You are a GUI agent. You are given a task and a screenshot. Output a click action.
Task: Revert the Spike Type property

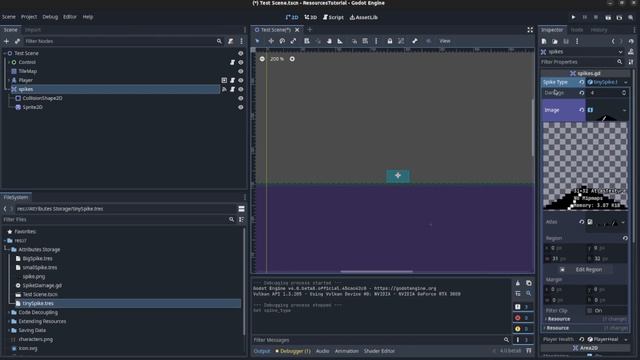click(582, 82)
